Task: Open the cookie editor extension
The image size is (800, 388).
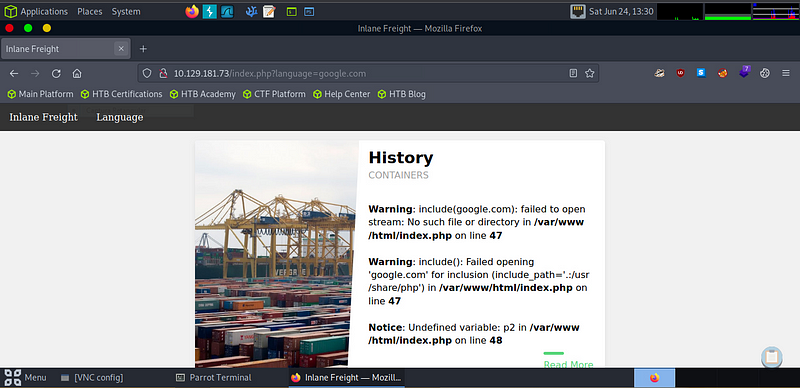Action: (764, 73)
